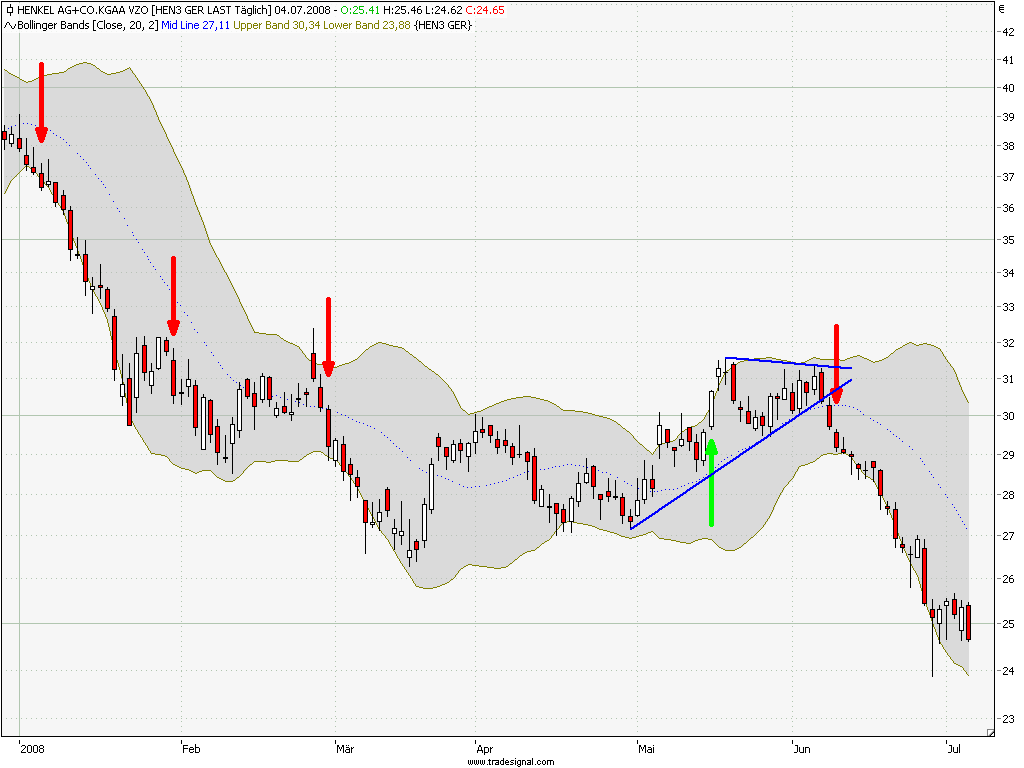
Task: Click the {HEN3 GER} symbol tag
Action: [443, 25]
